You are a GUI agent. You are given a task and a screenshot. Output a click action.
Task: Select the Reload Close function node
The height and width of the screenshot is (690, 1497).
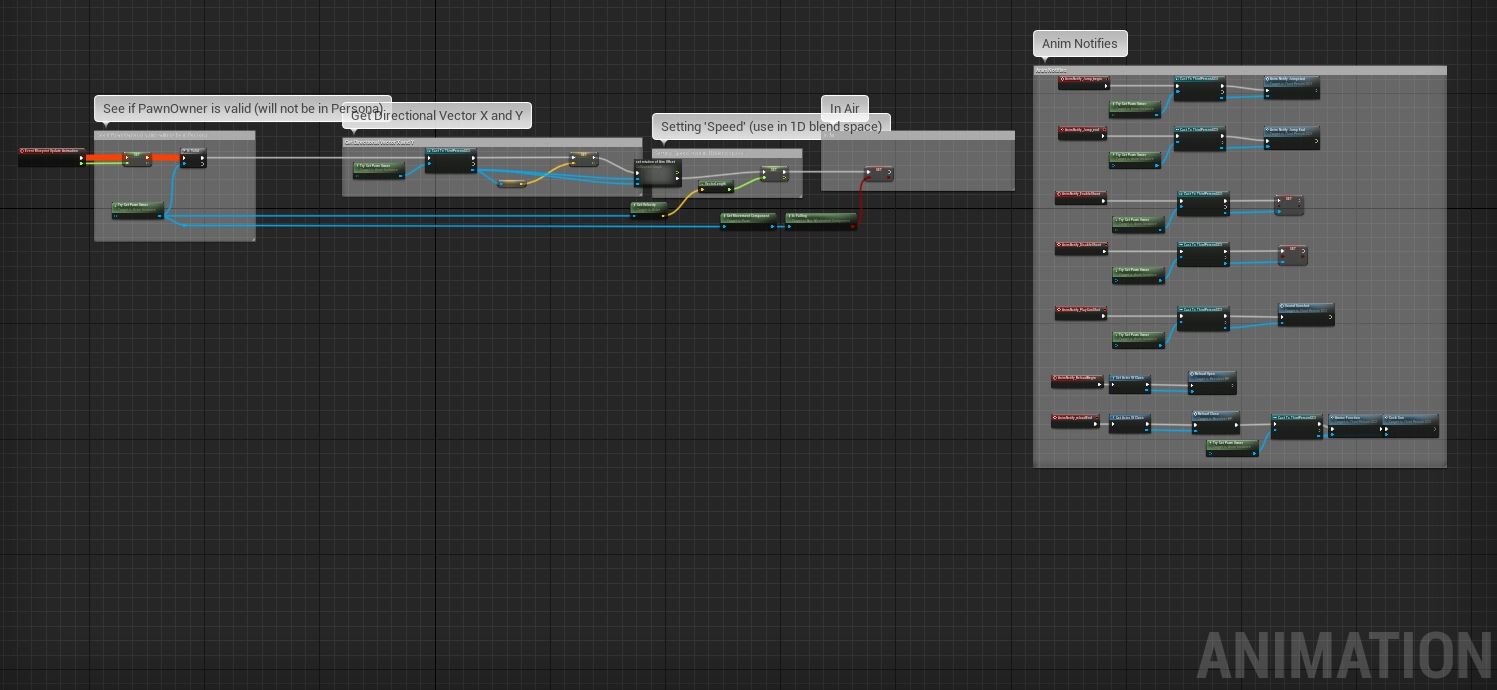click(1216, 422)
